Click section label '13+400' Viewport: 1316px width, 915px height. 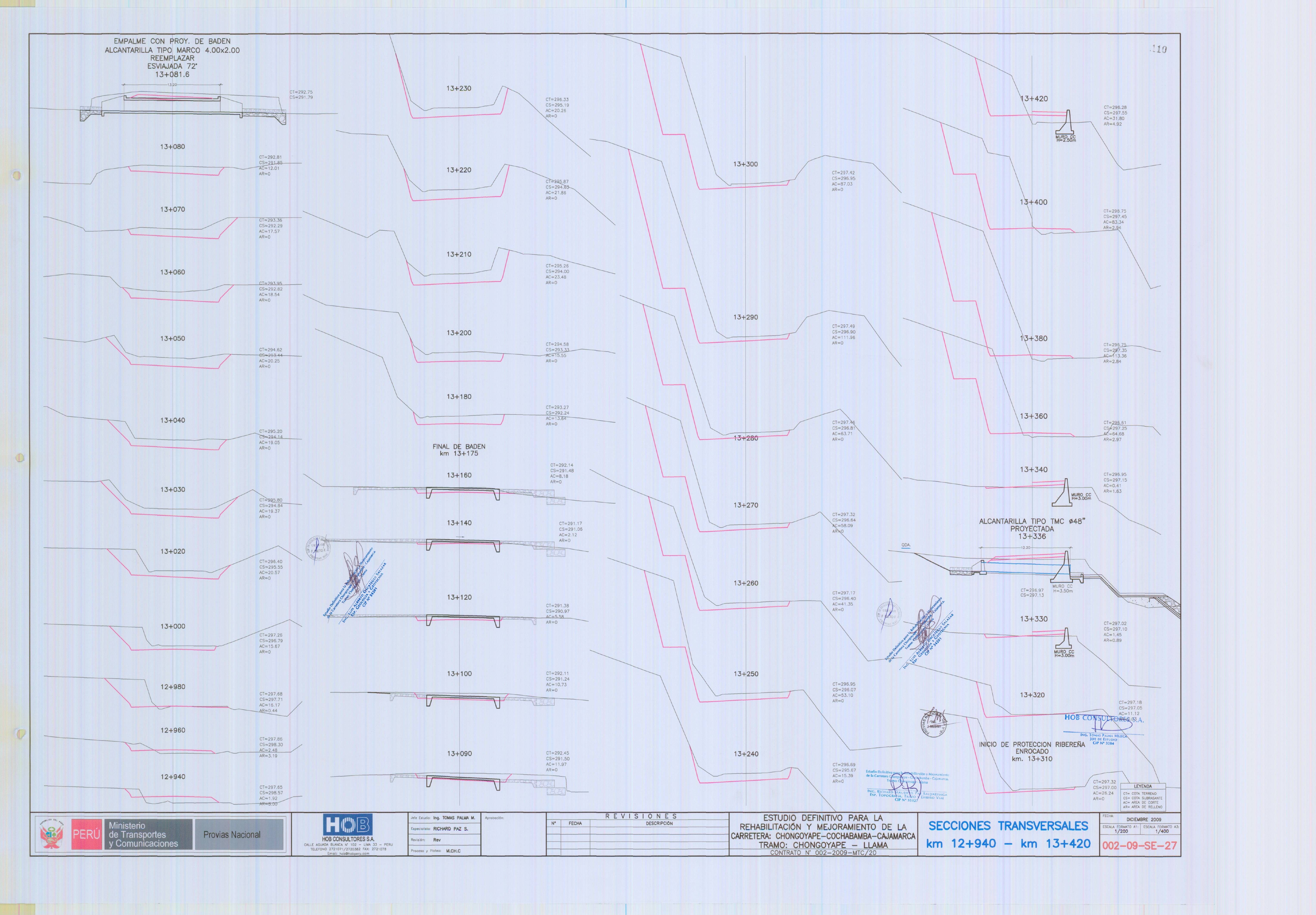(1033, 202)
